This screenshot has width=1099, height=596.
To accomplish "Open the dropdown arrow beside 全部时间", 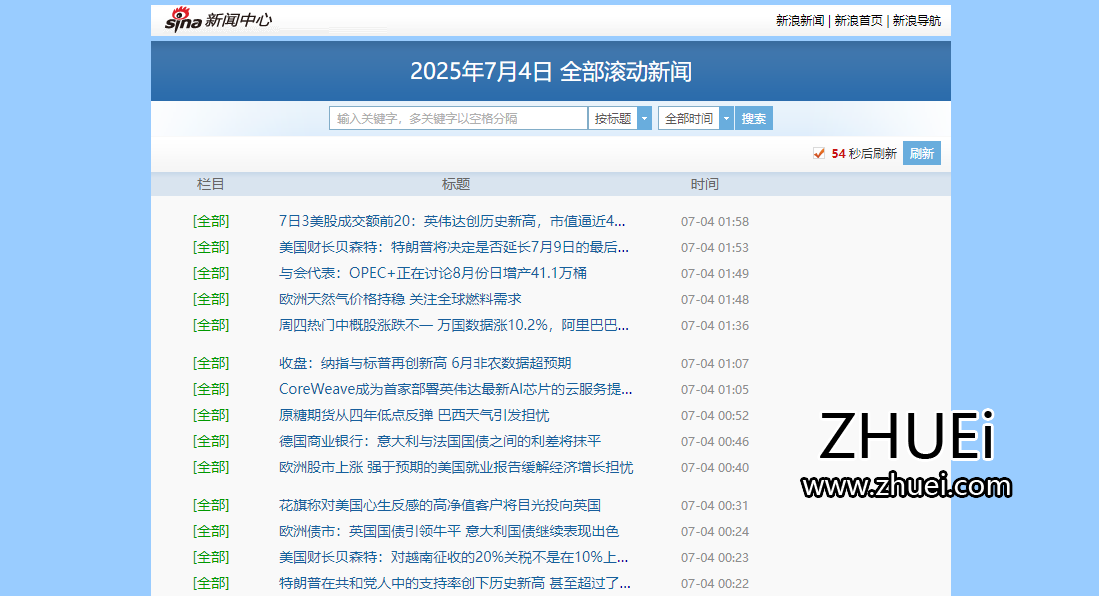I will [x=727, y=117].
